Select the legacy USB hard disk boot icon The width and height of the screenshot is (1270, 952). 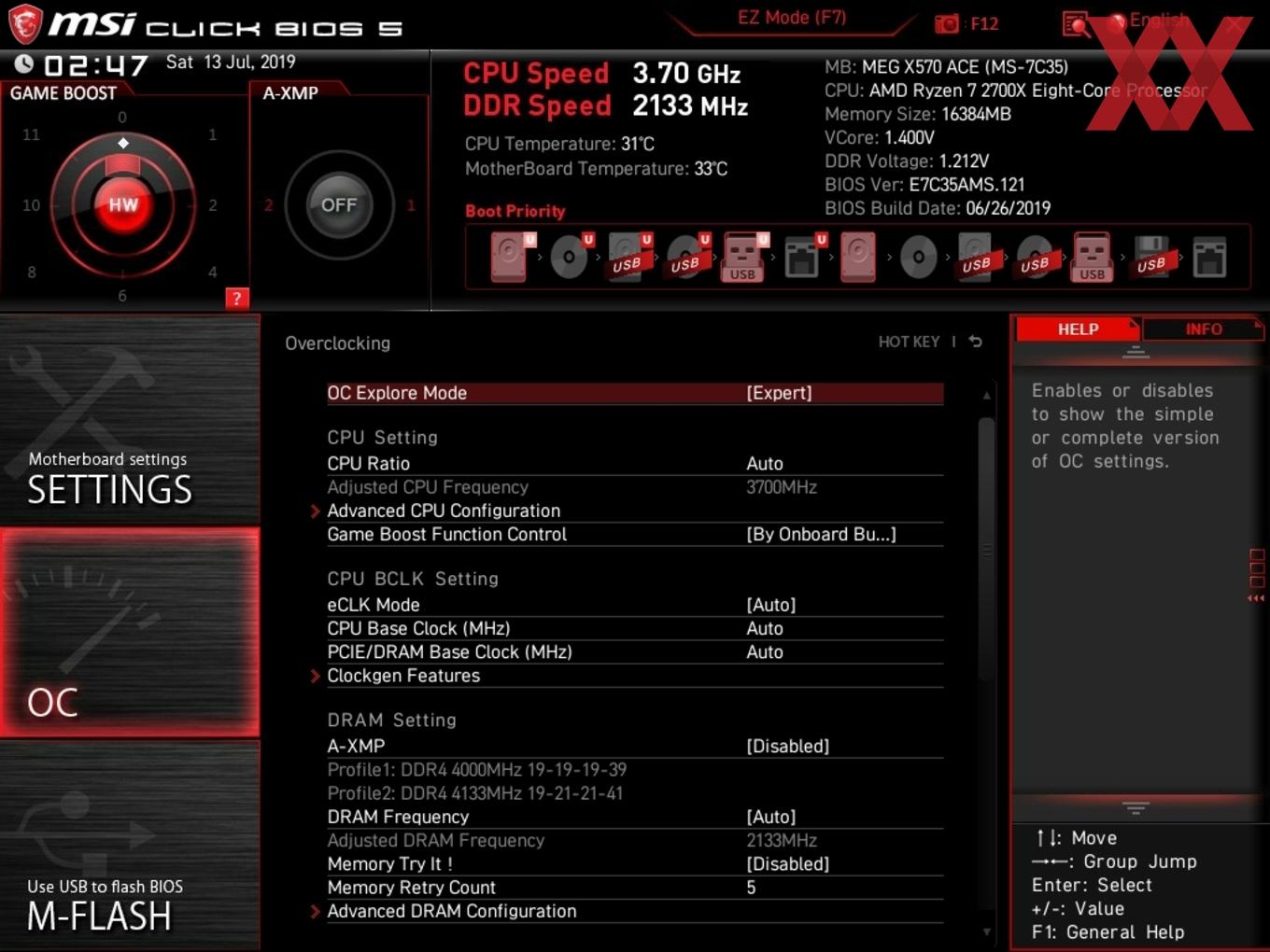click(x=976, y=257)
